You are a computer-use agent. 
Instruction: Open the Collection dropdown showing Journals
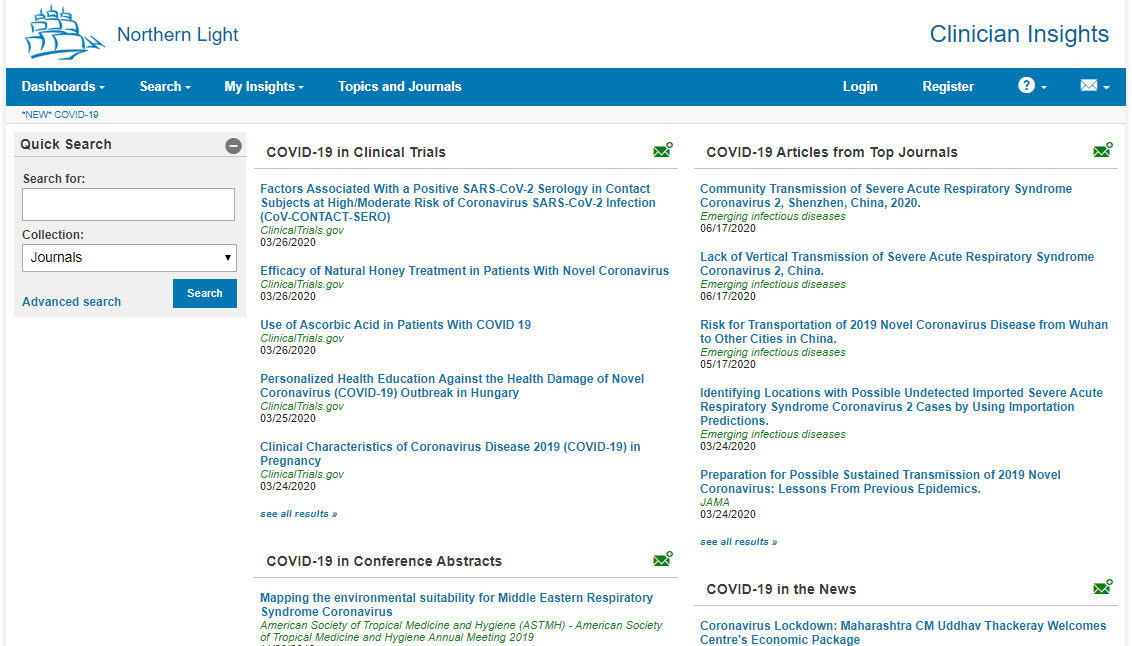click(129, 257)
